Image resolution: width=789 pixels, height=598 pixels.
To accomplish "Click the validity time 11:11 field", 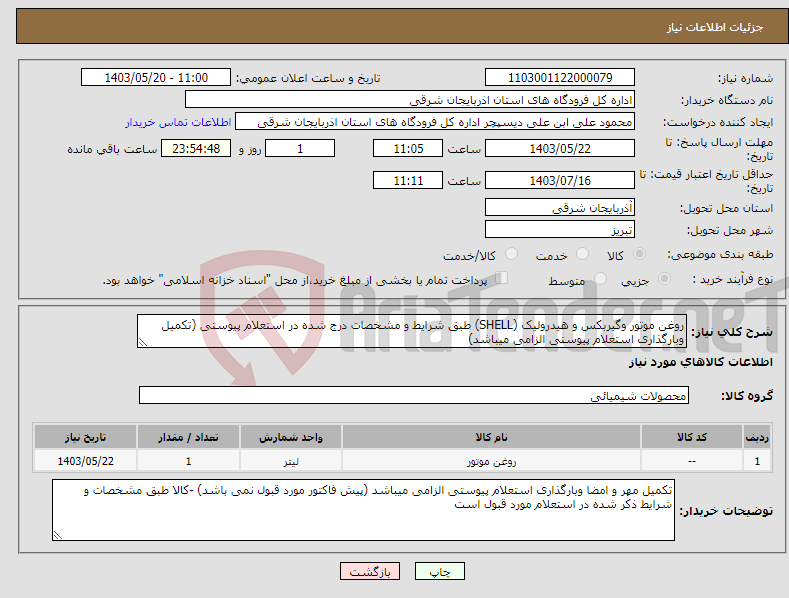I will [x=408, y=180].
